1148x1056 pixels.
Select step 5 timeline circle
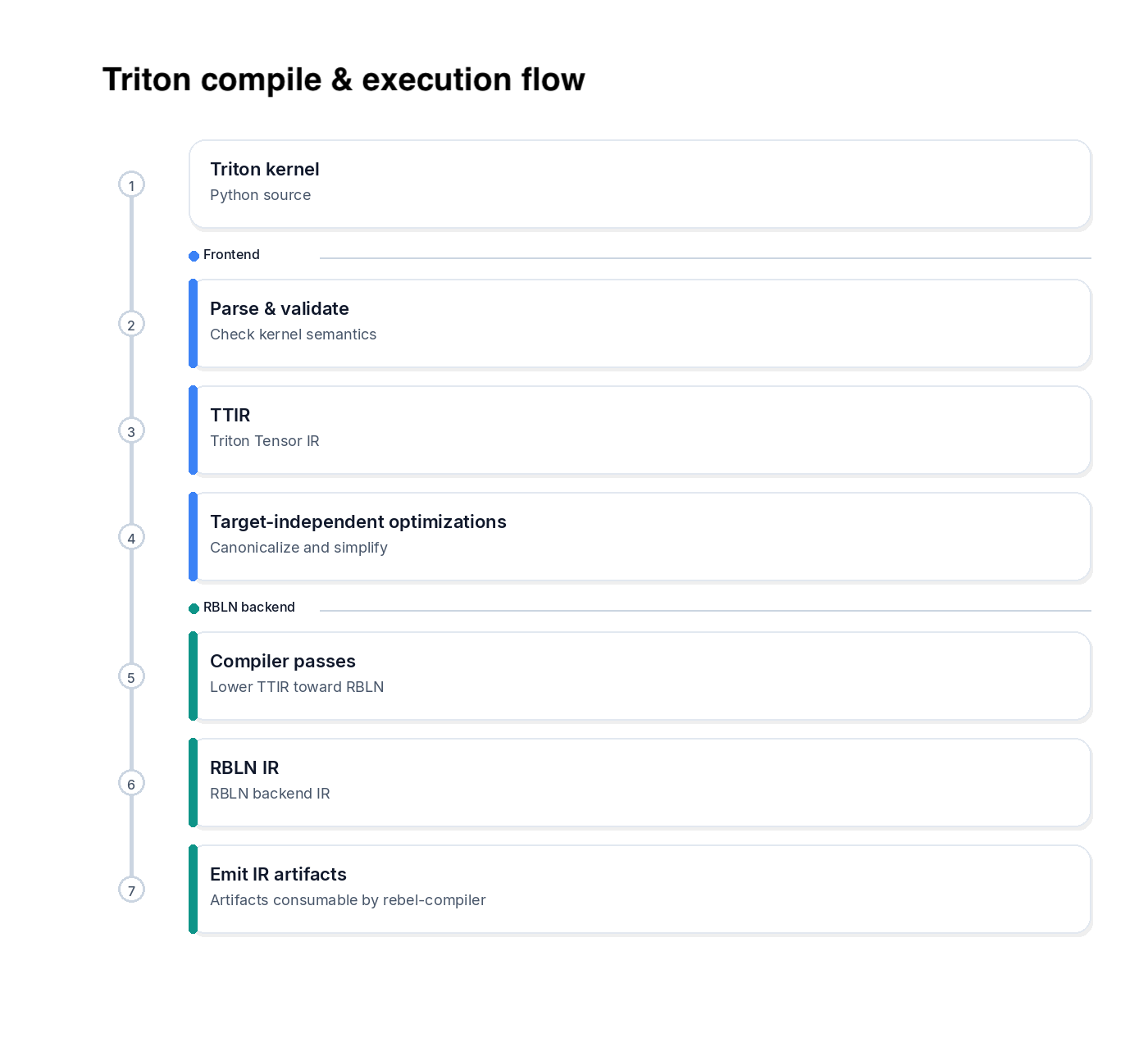(x=131, y=676)
